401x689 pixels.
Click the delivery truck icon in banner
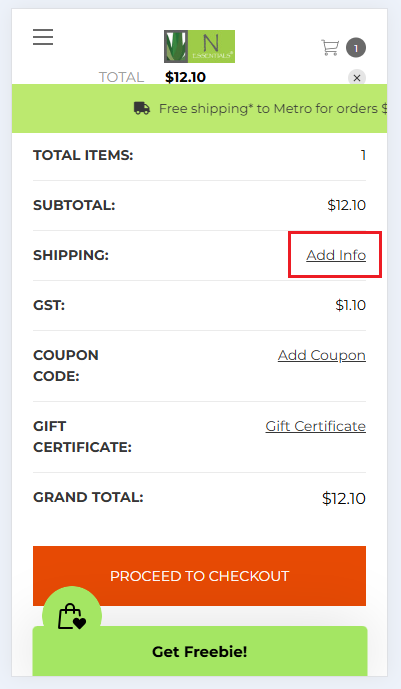(x=142, y=108)
